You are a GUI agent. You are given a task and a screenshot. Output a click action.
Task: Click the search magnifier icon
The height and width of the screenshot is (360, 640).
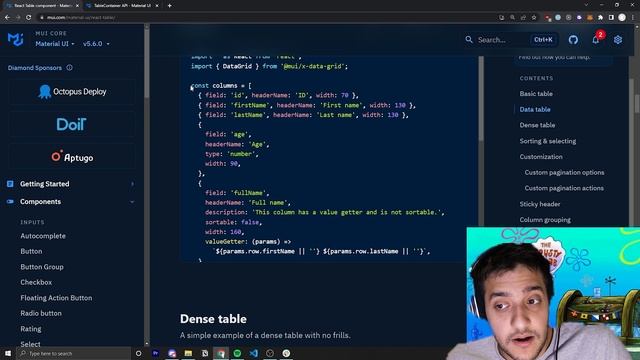pos(469,40)
